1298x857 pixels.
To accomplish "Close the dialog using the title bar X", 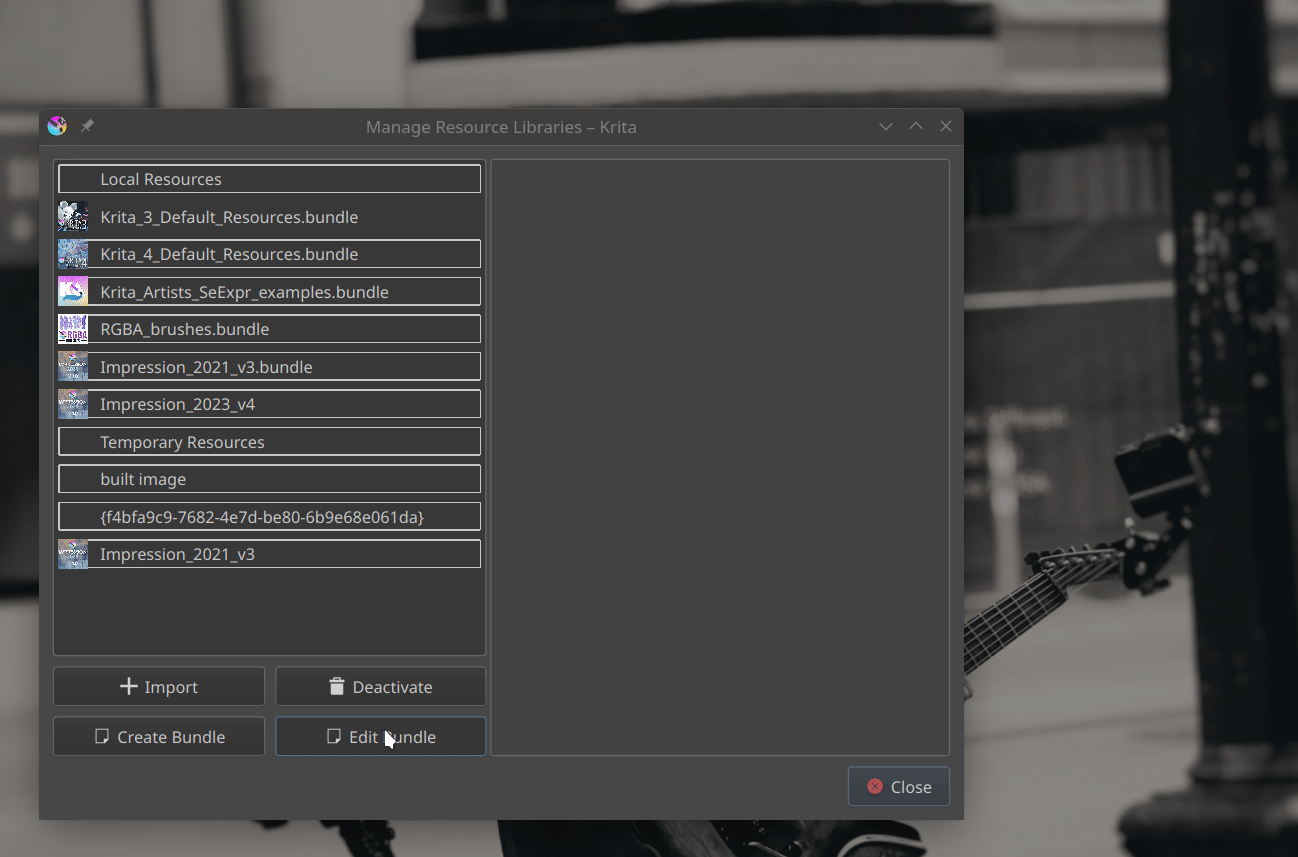I will point(945,127).
